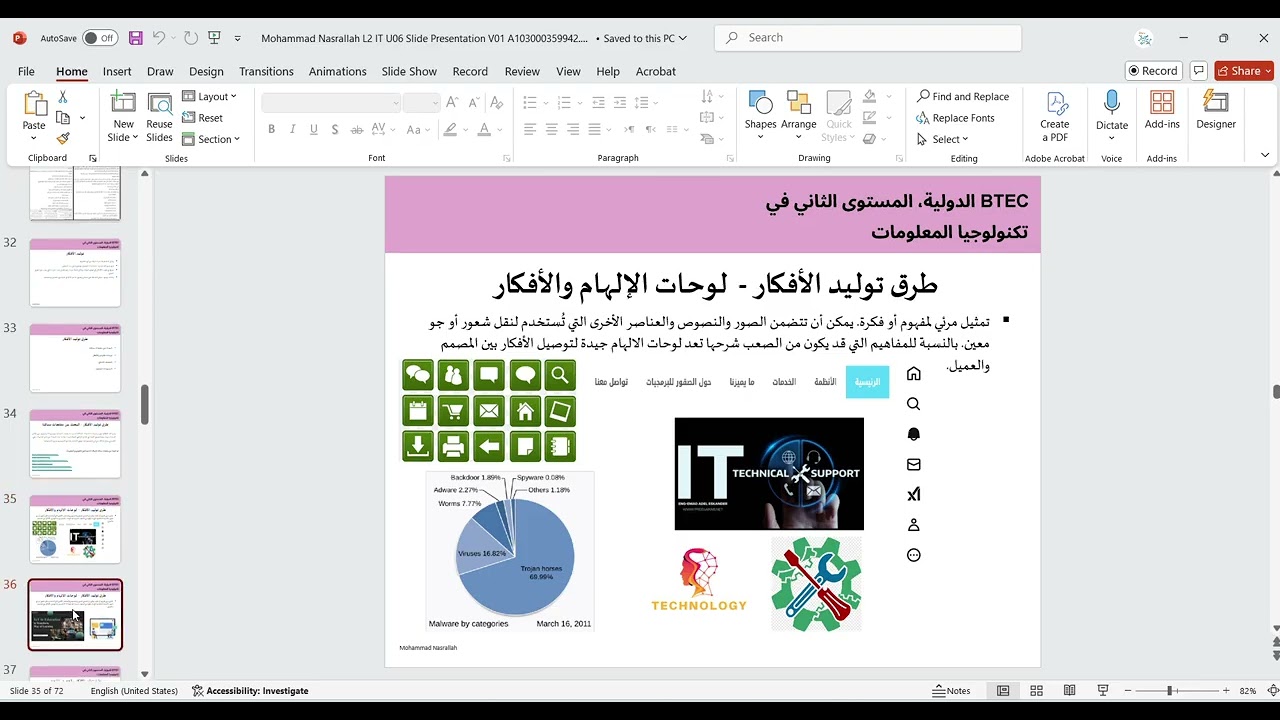Toggle bulleted list
The height and width of the screenshot is (720, 1280).
[x=530, y=102]
